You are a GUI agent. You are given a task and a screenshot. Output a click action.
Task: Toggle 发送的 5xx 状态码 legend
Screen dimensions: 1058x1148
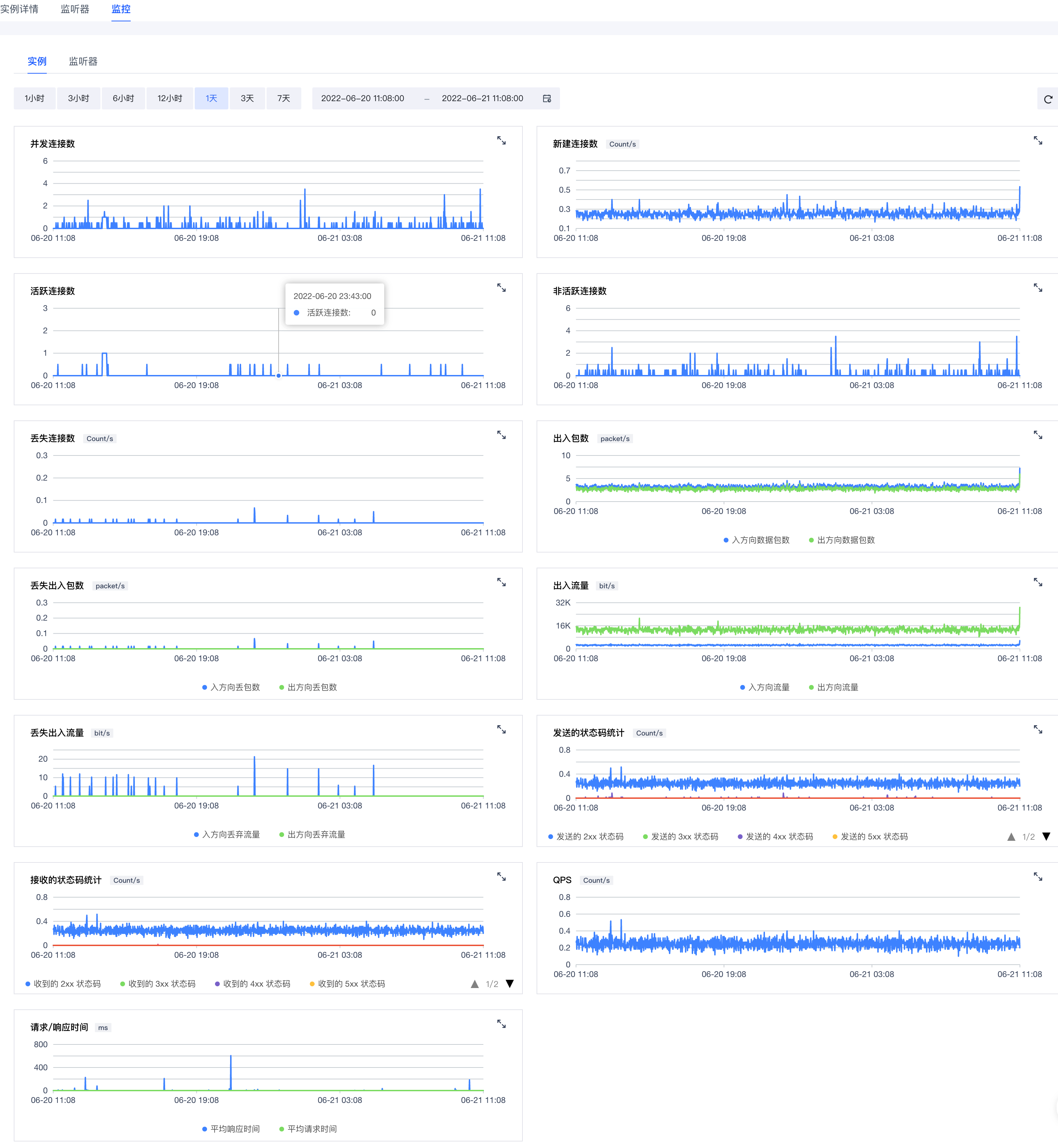tap(870, 837)
